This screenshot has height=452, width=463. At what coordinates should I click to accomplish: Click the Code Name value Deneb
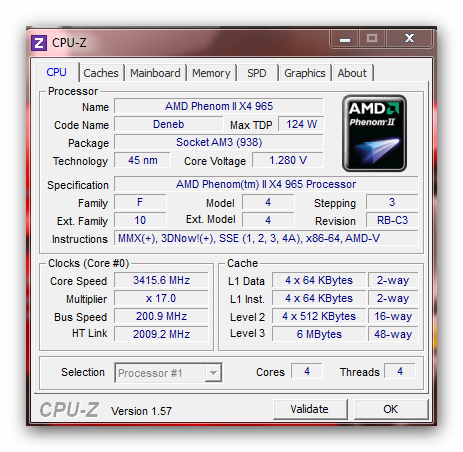[x=168, y=124]
